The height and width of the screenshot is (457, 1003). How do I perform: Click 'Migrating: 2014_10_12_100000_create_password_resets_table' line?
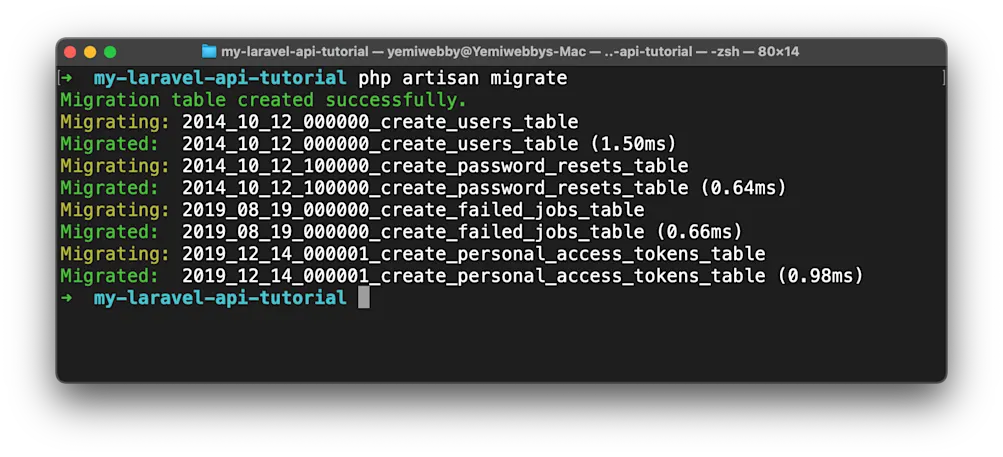tap(374, 166)
